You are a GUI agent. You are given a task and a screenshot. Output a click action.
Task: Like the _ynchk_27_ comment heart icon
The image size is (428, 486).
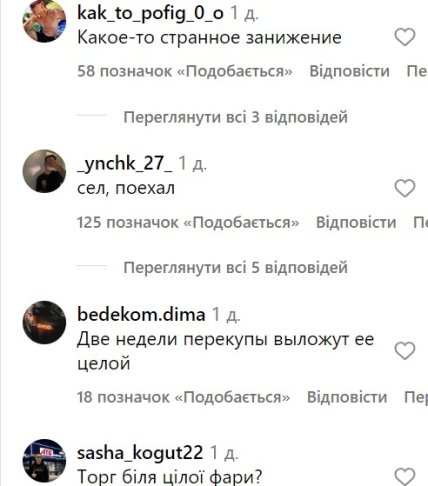(x=405, y=188)
